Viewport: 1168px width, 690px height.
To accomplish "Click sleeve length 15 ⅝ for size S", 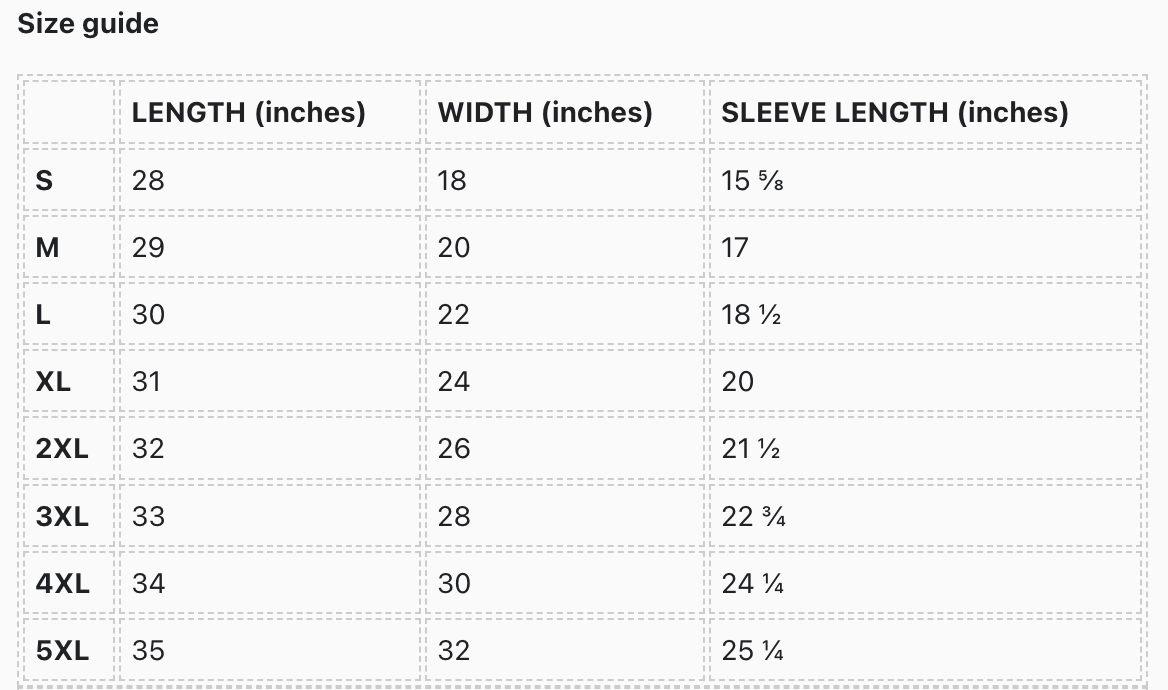I will pyautogui.click(x=751, y=181).
